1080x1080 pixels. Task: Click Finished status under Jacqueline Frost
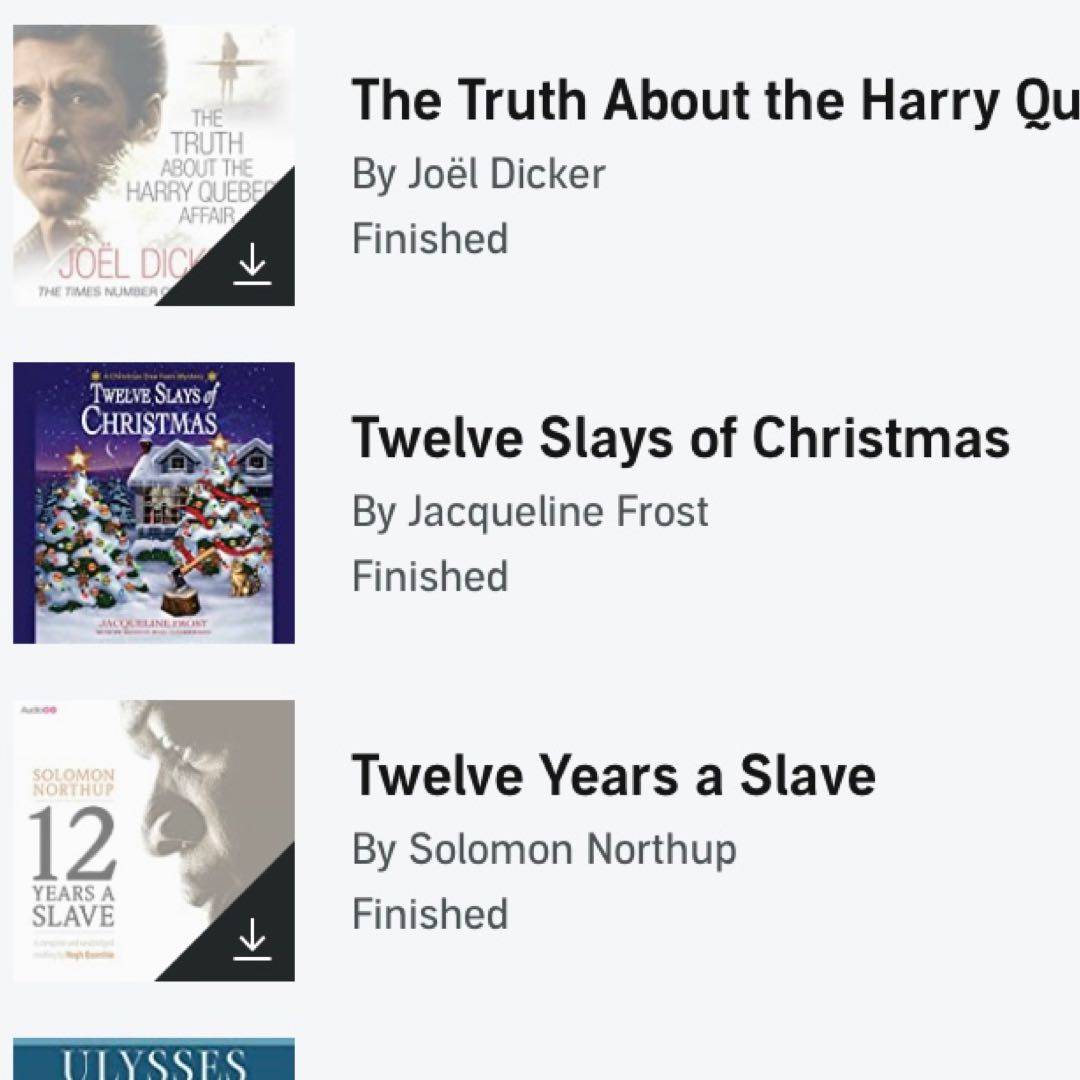click(x=430, y=577)
